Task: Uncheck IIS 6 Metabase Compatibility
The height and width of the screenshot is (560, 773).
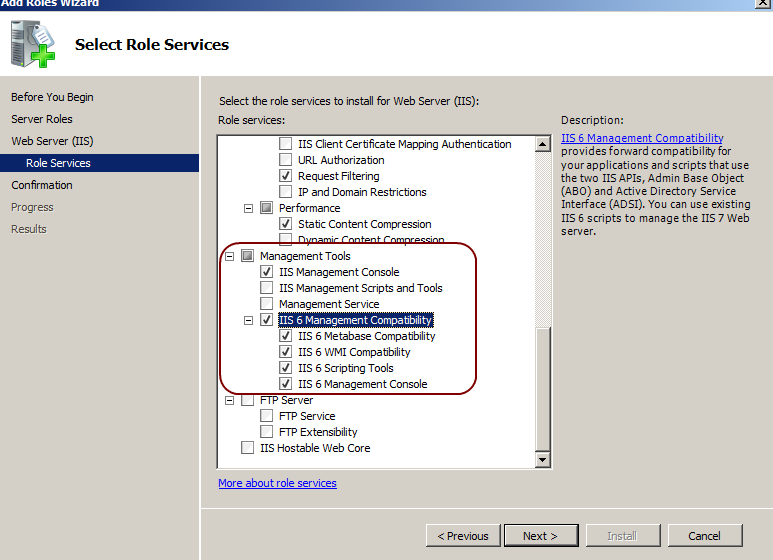Action: tap(285, 336)
